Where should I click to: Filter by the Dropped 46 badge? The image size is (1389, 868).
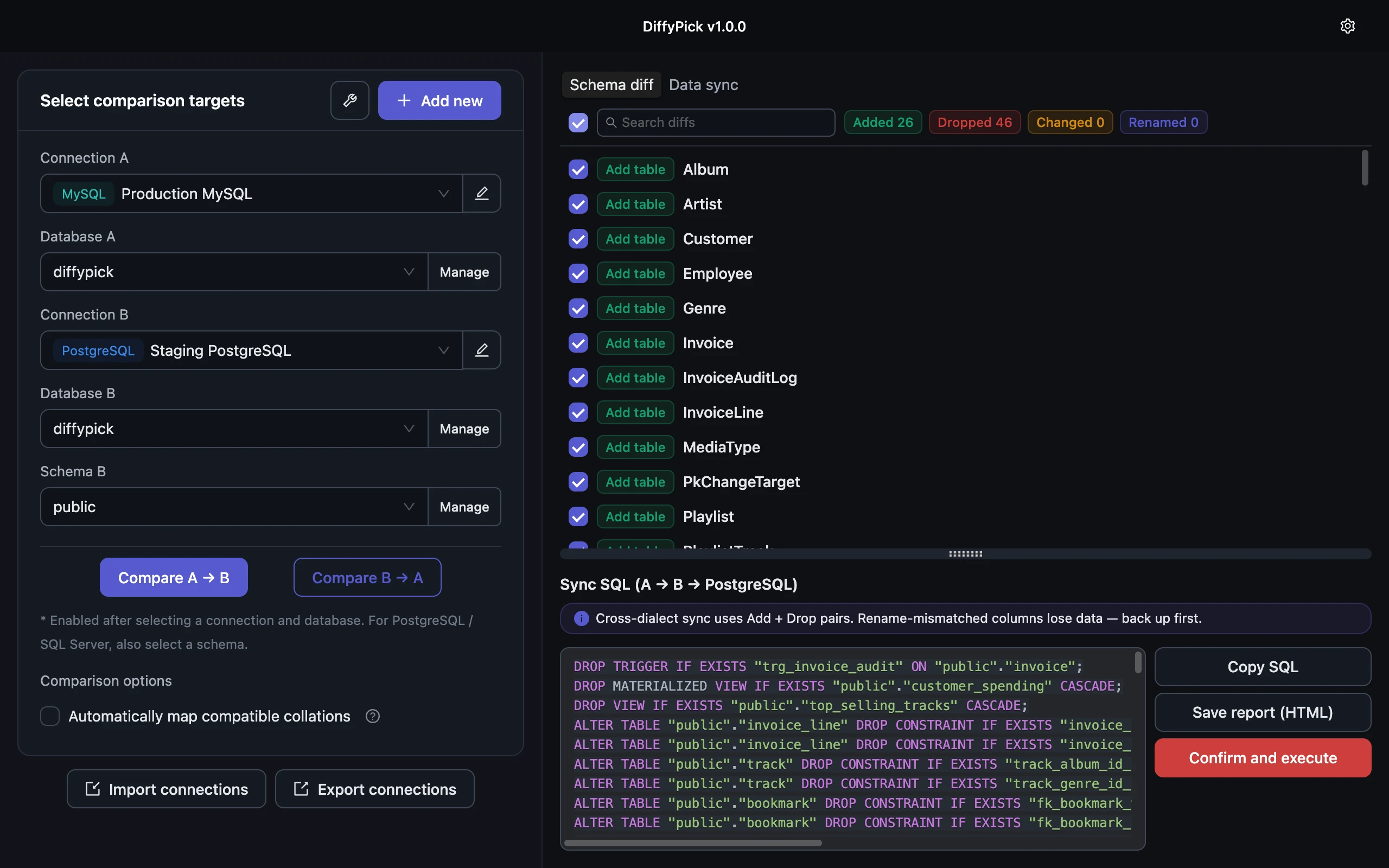coord(974,122)
